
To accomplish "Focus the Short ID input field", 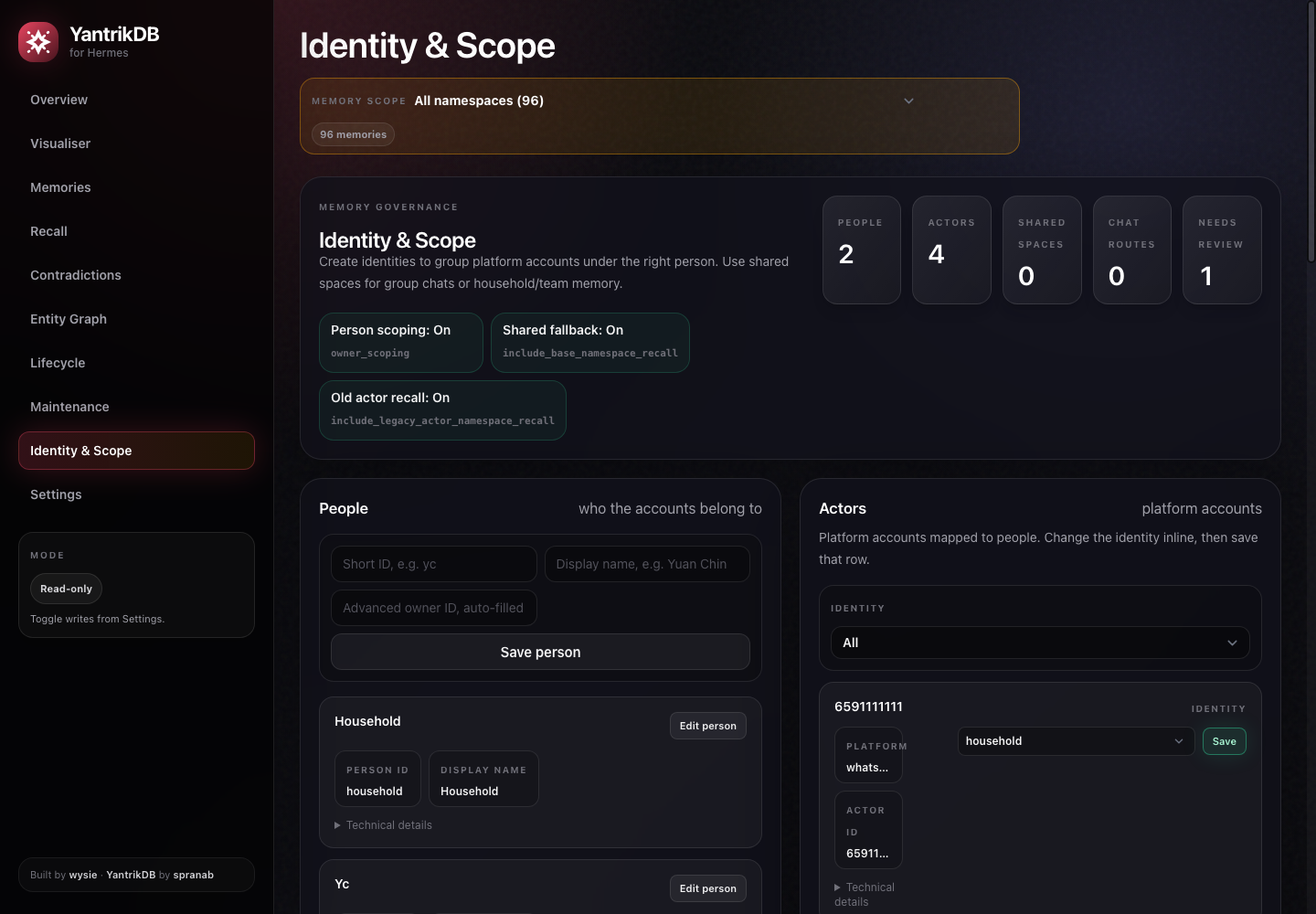I will click(433, 564).
